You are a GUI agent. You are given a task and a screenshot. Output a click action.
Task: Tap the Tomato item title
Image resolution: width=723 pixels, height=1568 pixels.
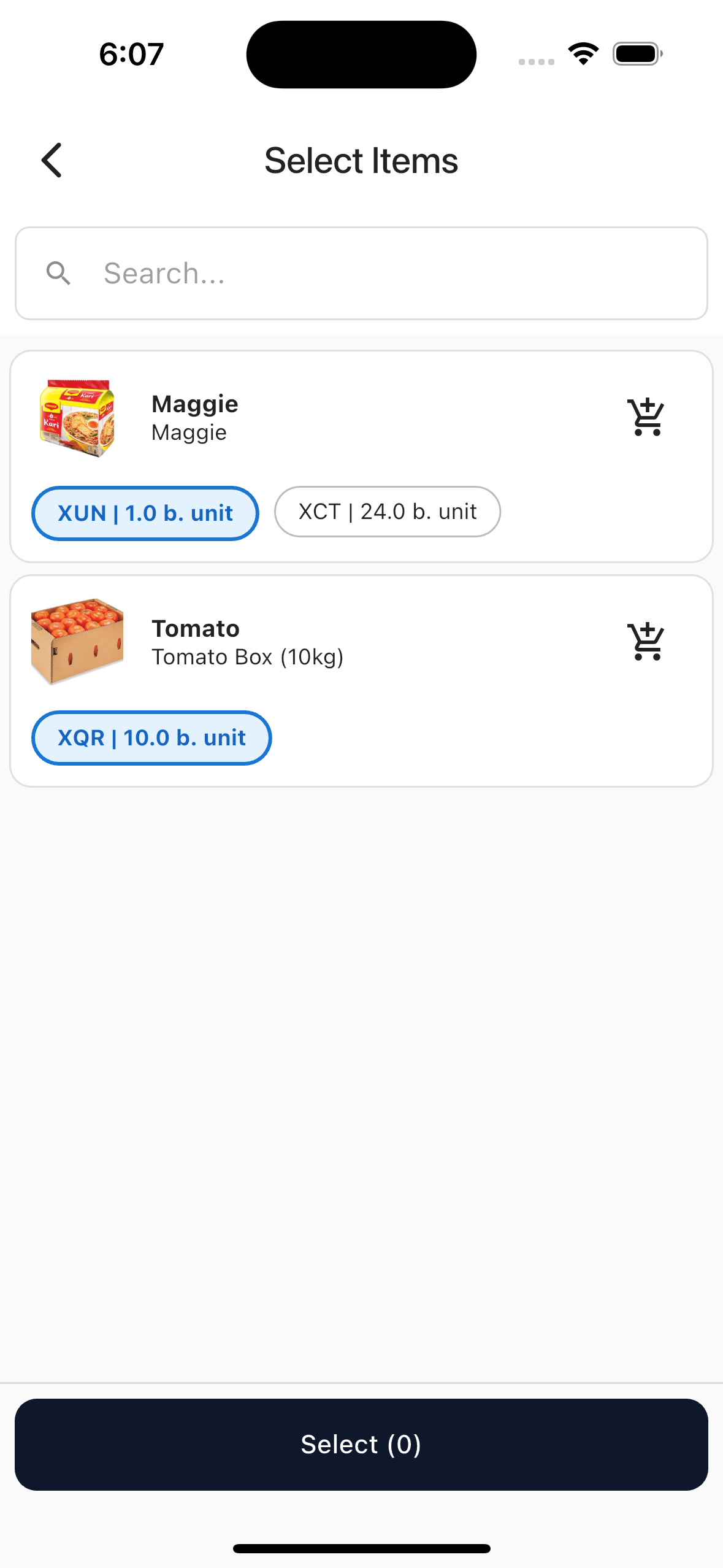[196, 629]
